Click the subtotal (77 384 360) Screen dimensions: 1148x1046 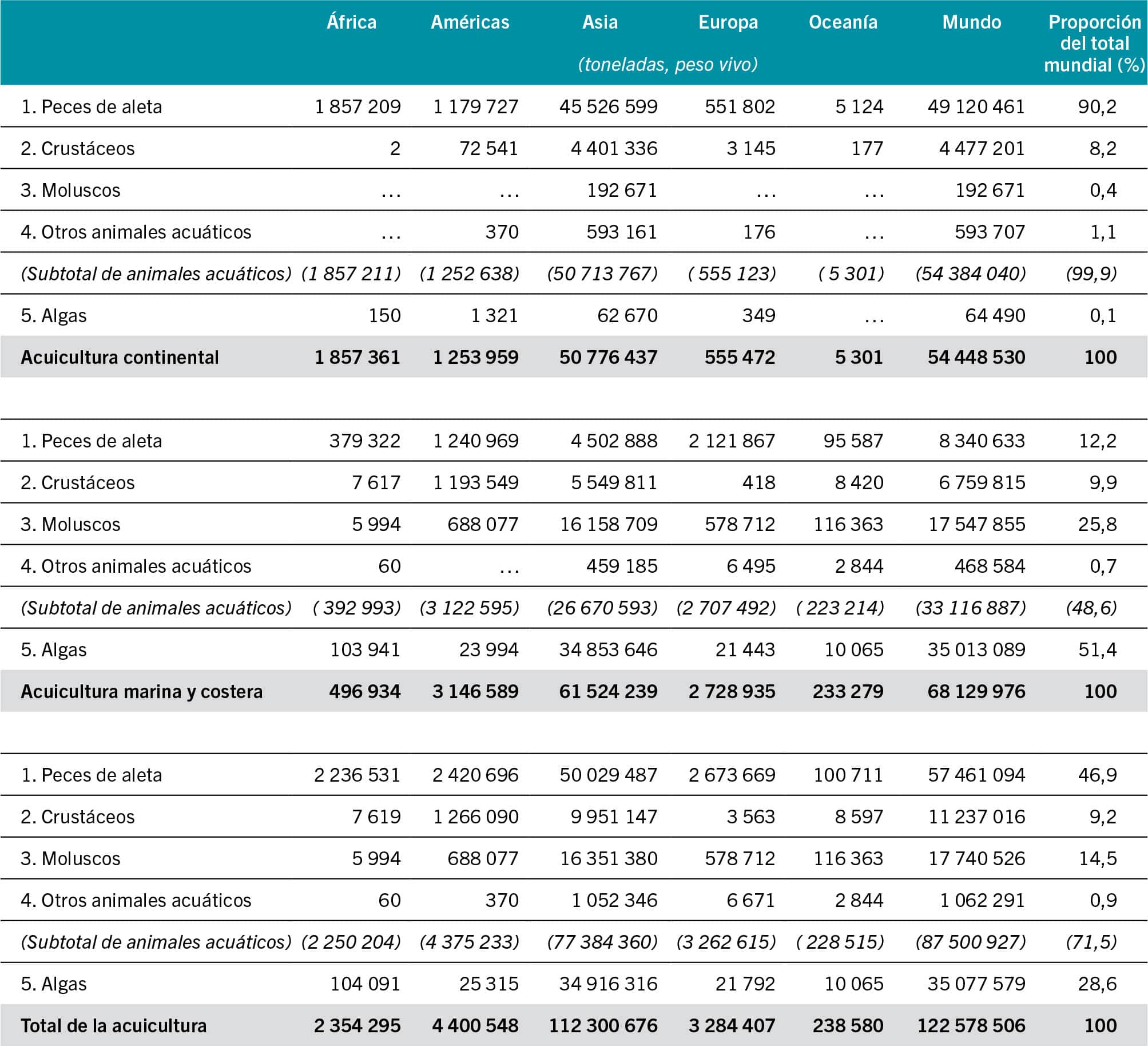pos(602,942)
